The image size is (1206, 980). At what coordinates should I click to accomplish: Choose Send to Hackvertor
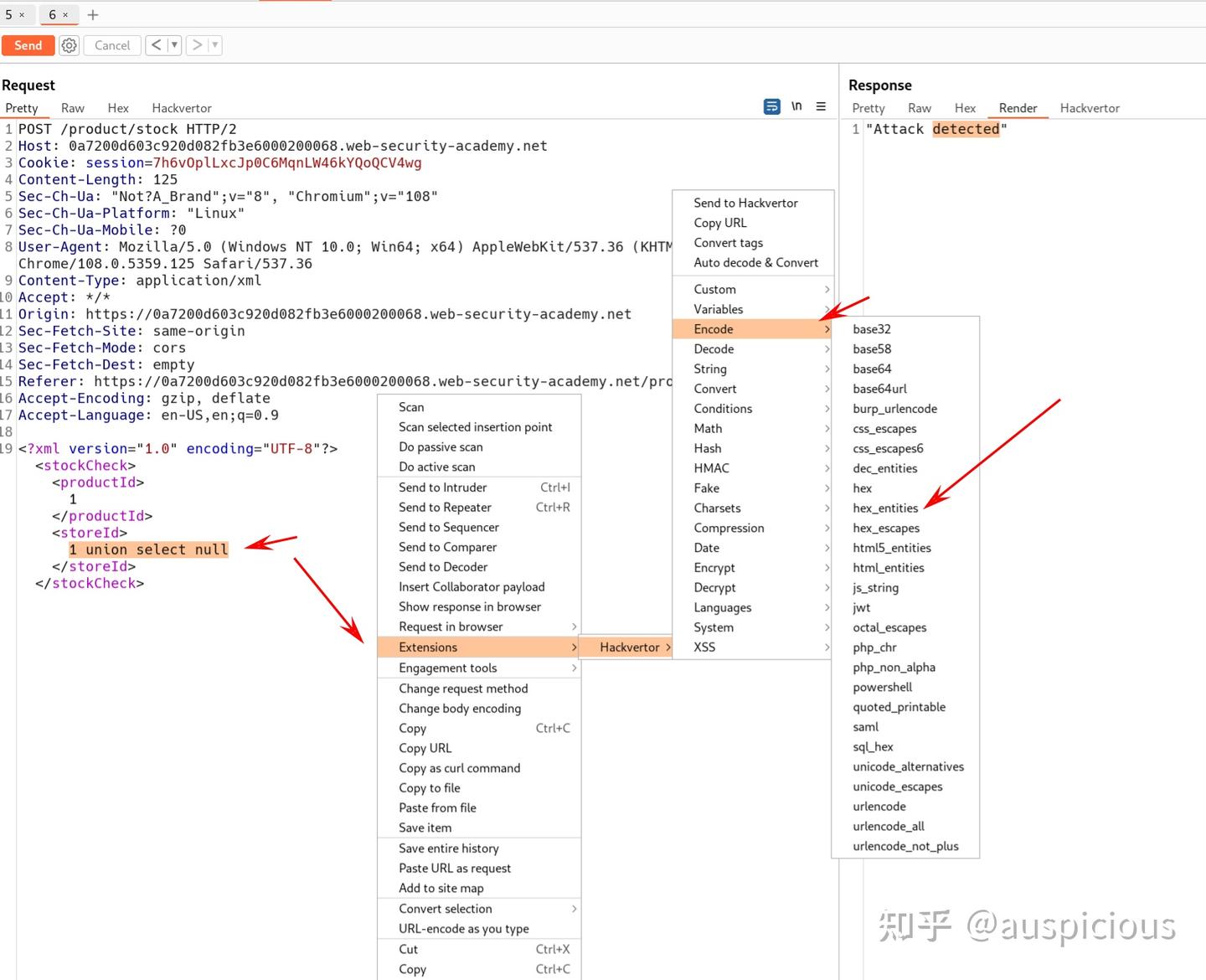(745, 202)
